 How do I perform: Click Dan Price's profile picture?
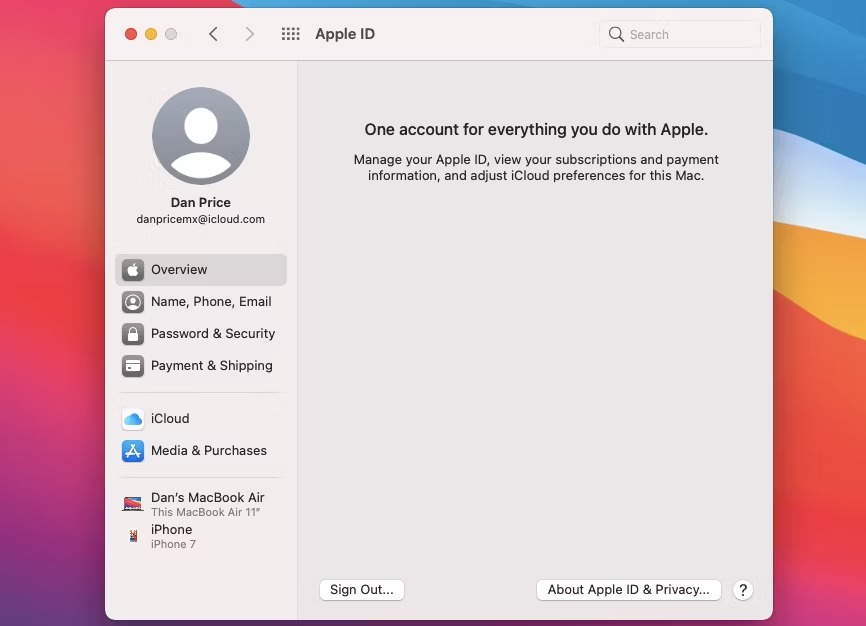200,136
